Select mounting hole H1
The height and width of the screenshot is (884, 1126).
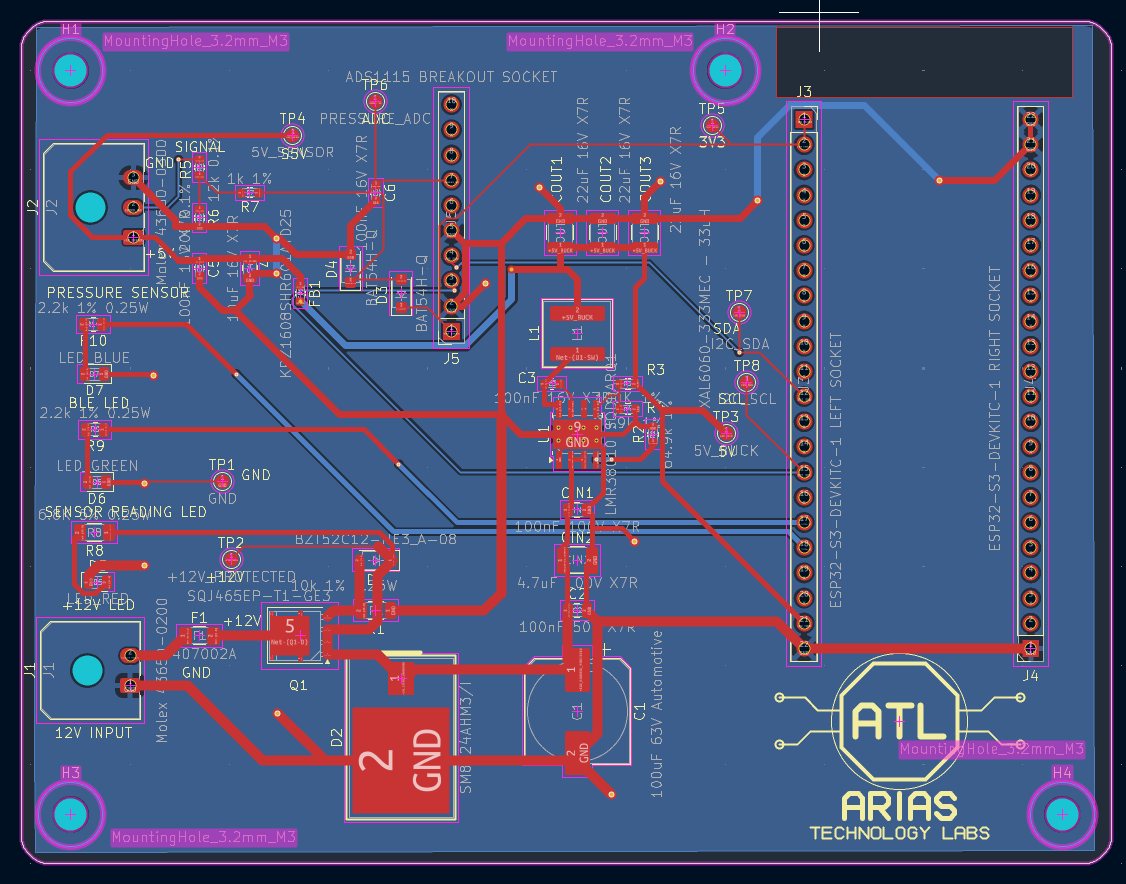coord(70,70)
